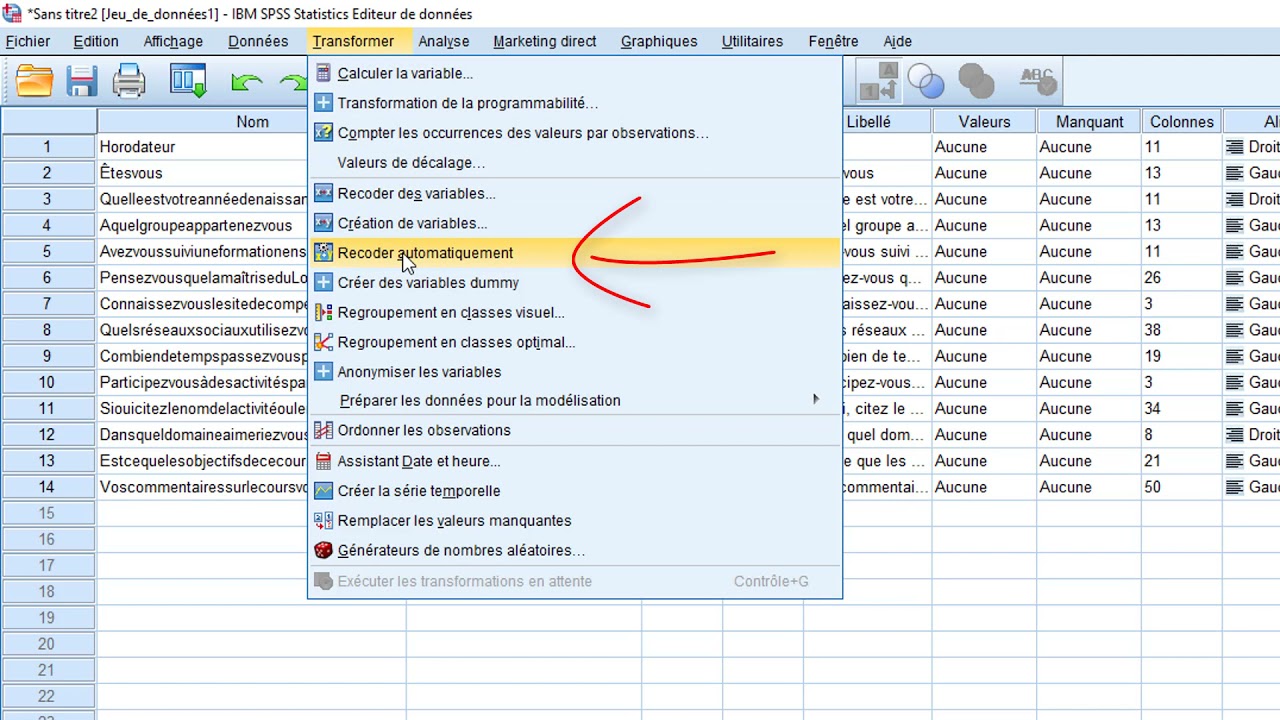Click the Libellé column header

[886, 121]
